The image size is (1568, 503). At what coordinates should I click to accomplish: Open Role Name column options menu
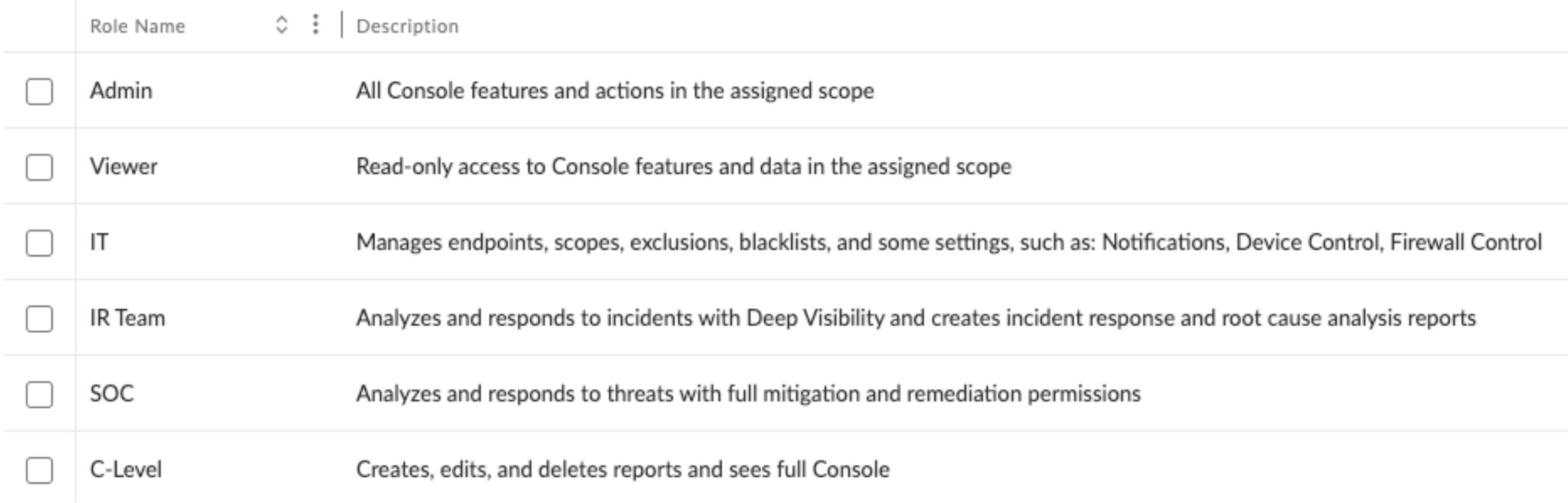(315, 25)
